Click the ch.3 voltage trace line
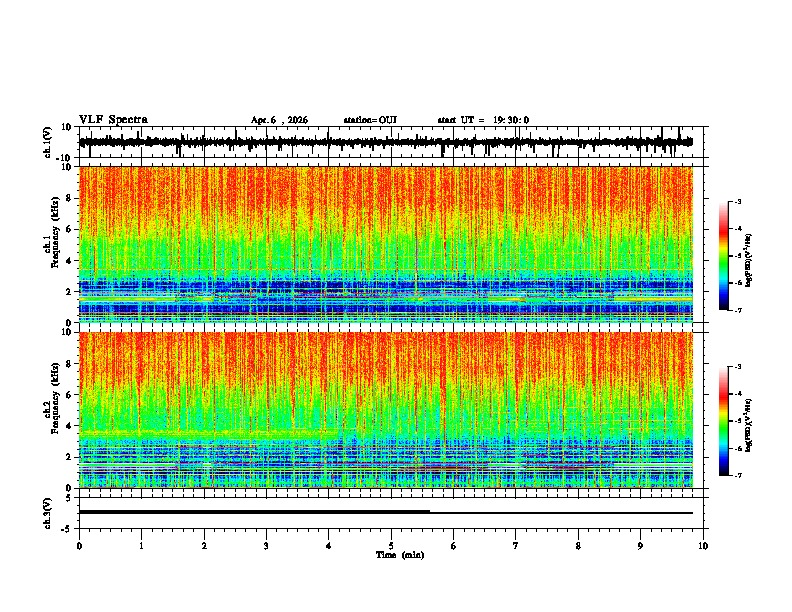This screenshot has height=612, width=792. point(386,512)
